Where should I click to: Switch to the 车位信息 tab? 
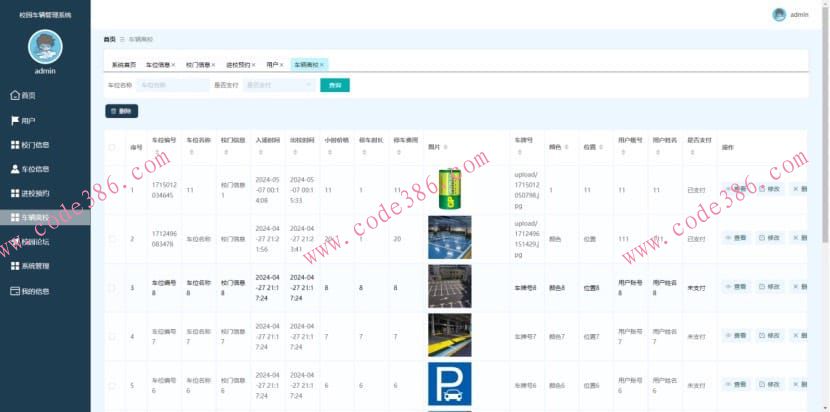[158, 65]
